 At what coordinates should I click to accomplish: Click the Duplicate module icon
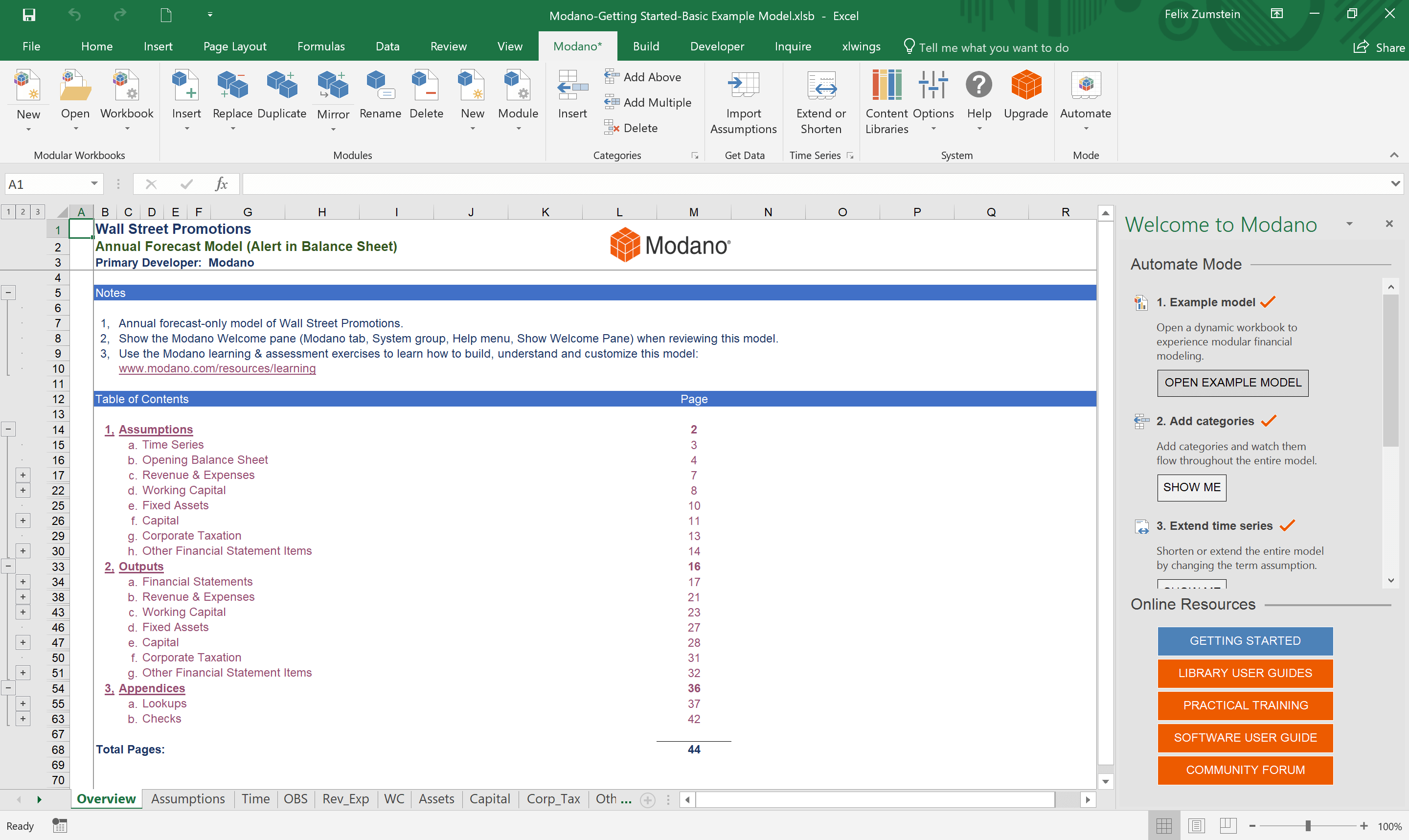pos(282,86)
